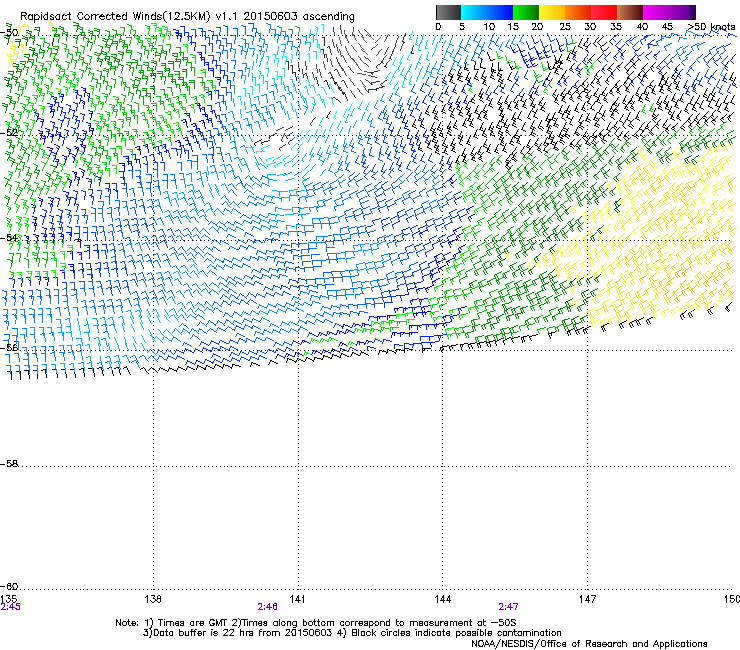Click the '147' longitude axis label
Image resolution: width=740 pixels, height=650 pixels.
click(587, 599)
